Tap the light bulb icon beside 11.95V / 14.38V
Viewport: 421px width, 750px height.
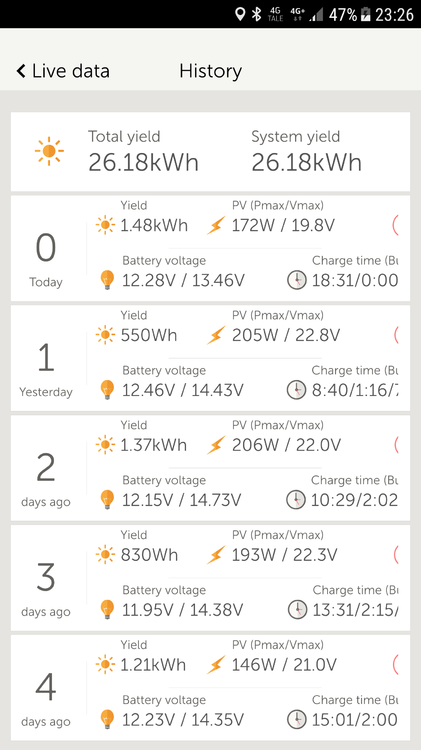coord(107,609)
